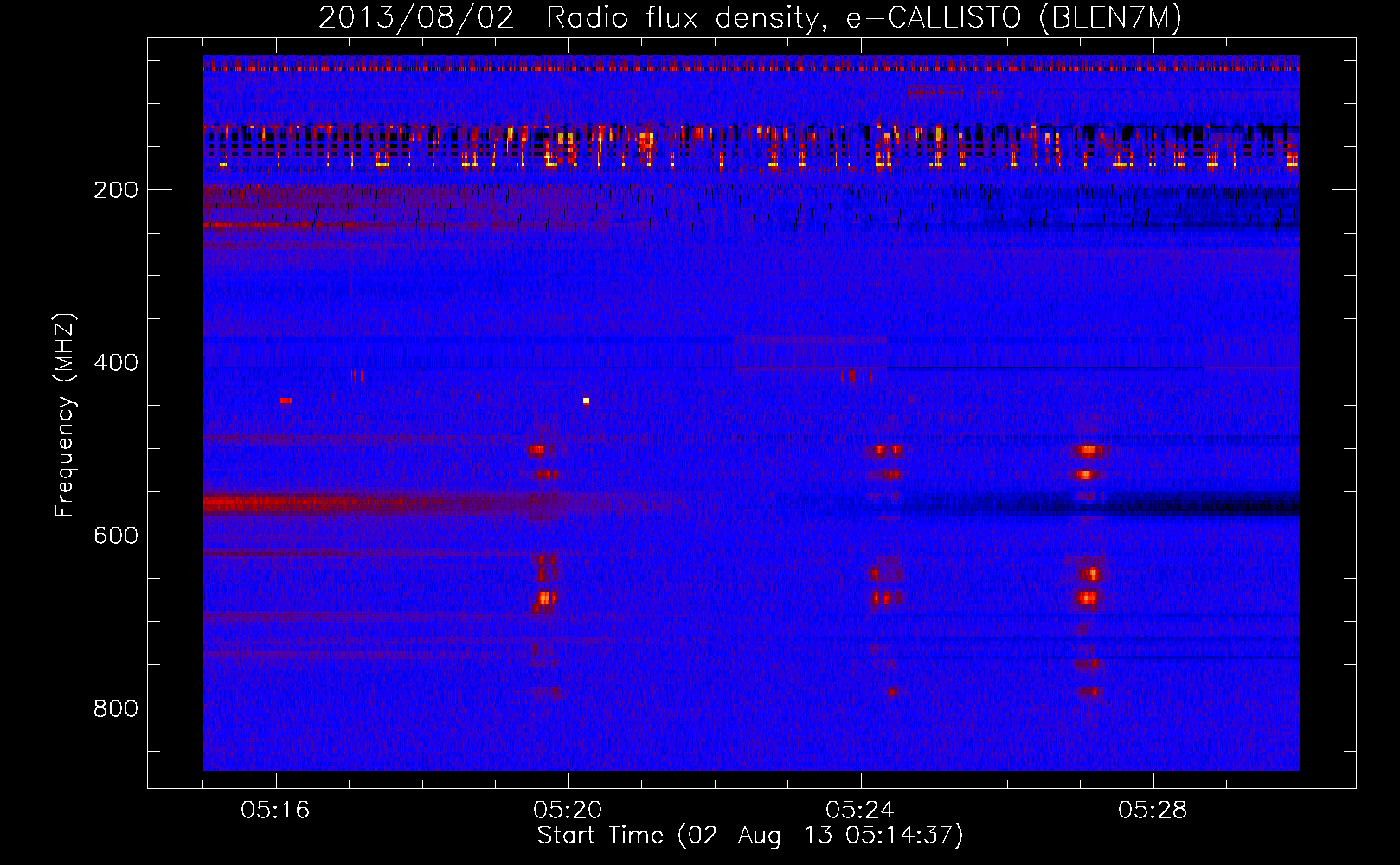Click the 'Start Time (02-Aug-13 05:14:37)' label
This screenshot has height=865, width=1400.
(x=750, y=836)
